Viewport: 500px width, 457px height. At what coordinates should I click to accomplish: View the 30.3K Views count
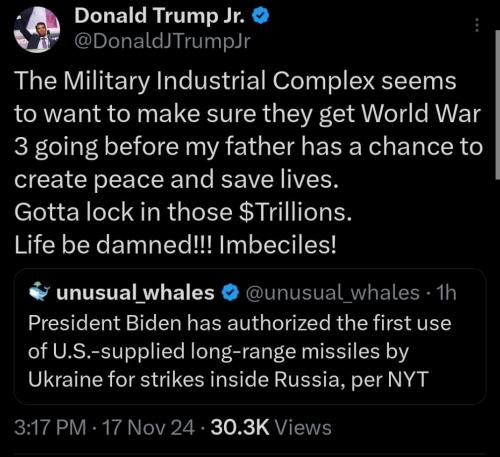coord(271,428)
